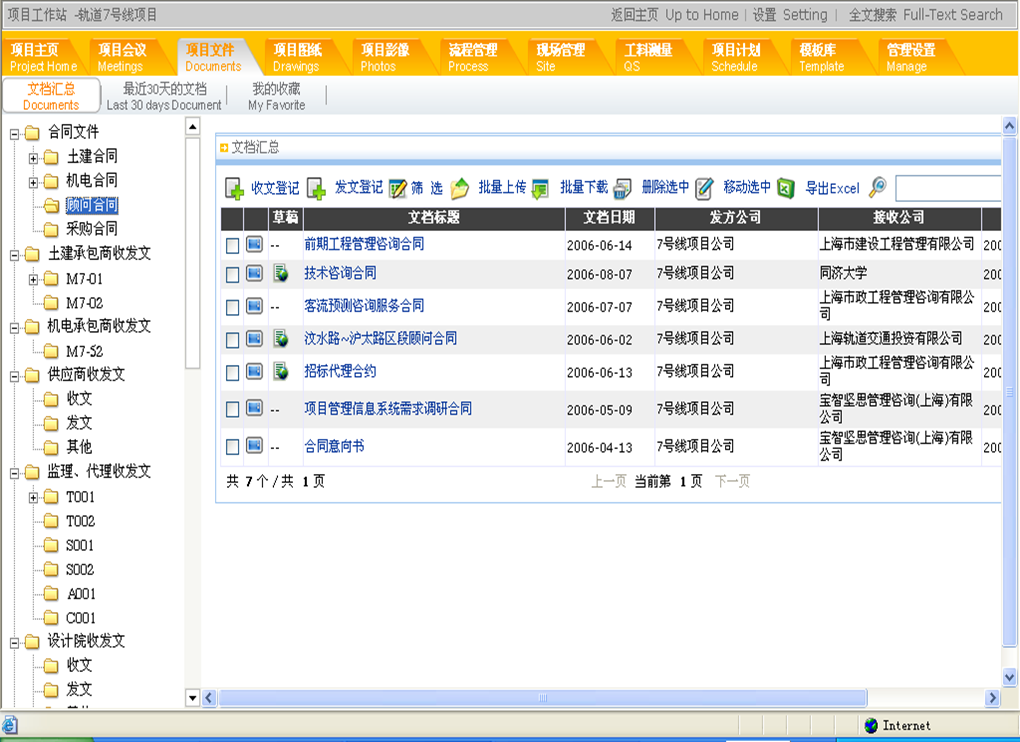Image resolution: width=1020 pixels, height=742 pixels.
Task: Click the small icon beside 文档汇总 panel title
Action: (x=224, y=148)
